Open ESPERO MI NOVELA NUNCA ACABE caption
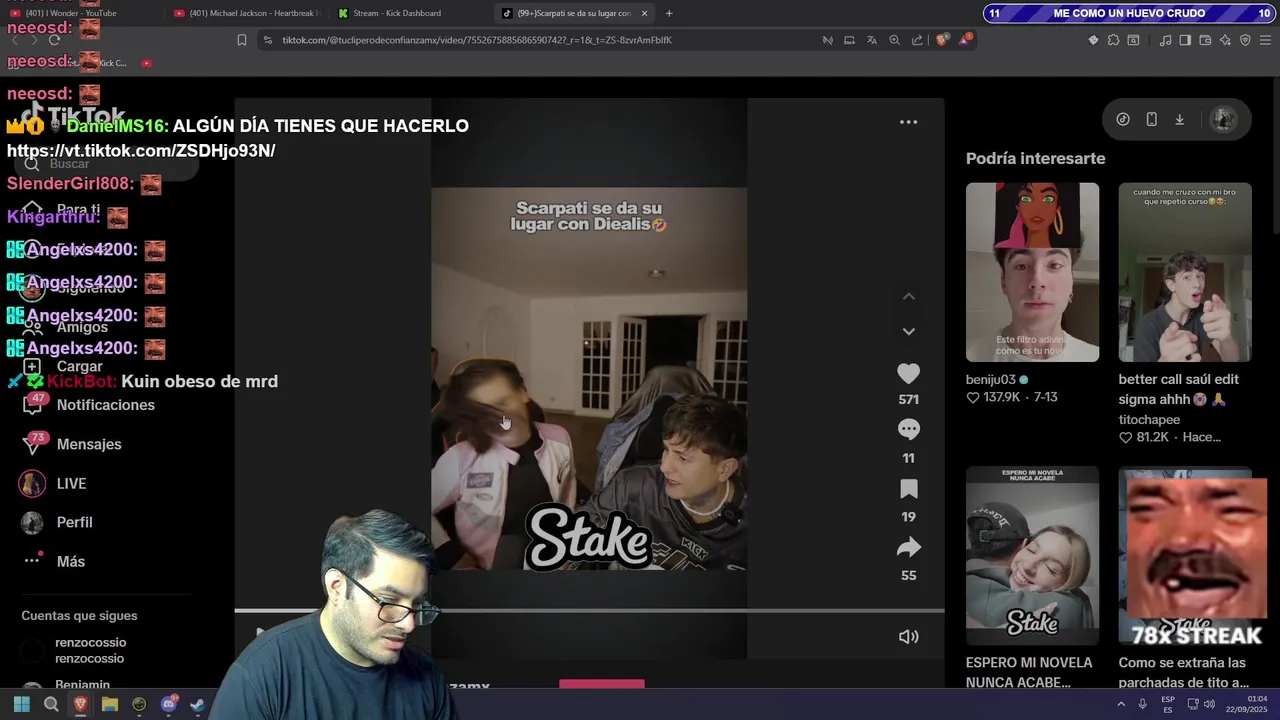1280x720 pixels. click(x=1029, y=672)
